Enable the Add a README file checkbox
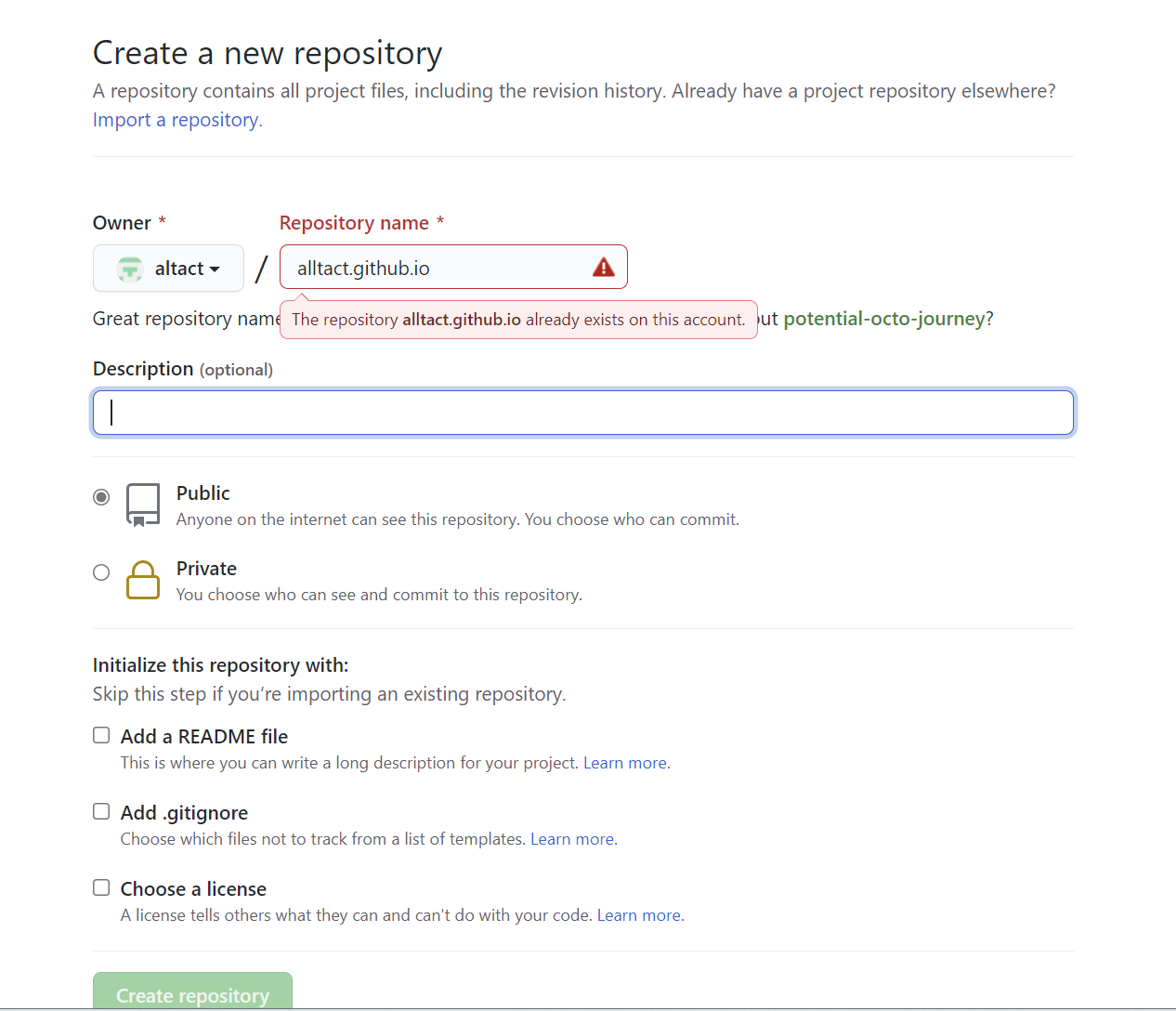1176x1011 pixels. point(101,735)
